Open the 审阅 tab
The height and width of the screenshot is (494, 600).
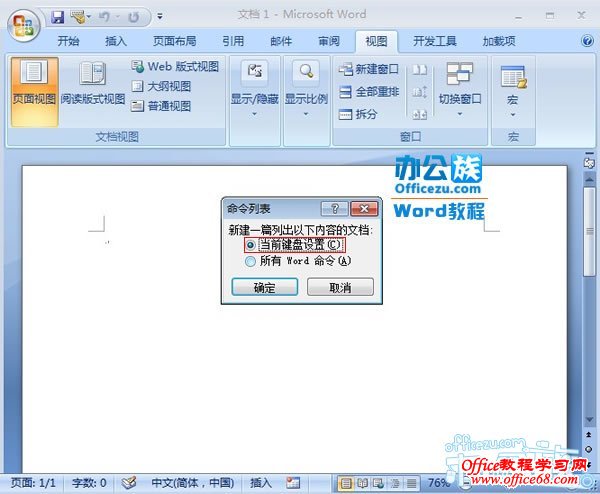329,41
